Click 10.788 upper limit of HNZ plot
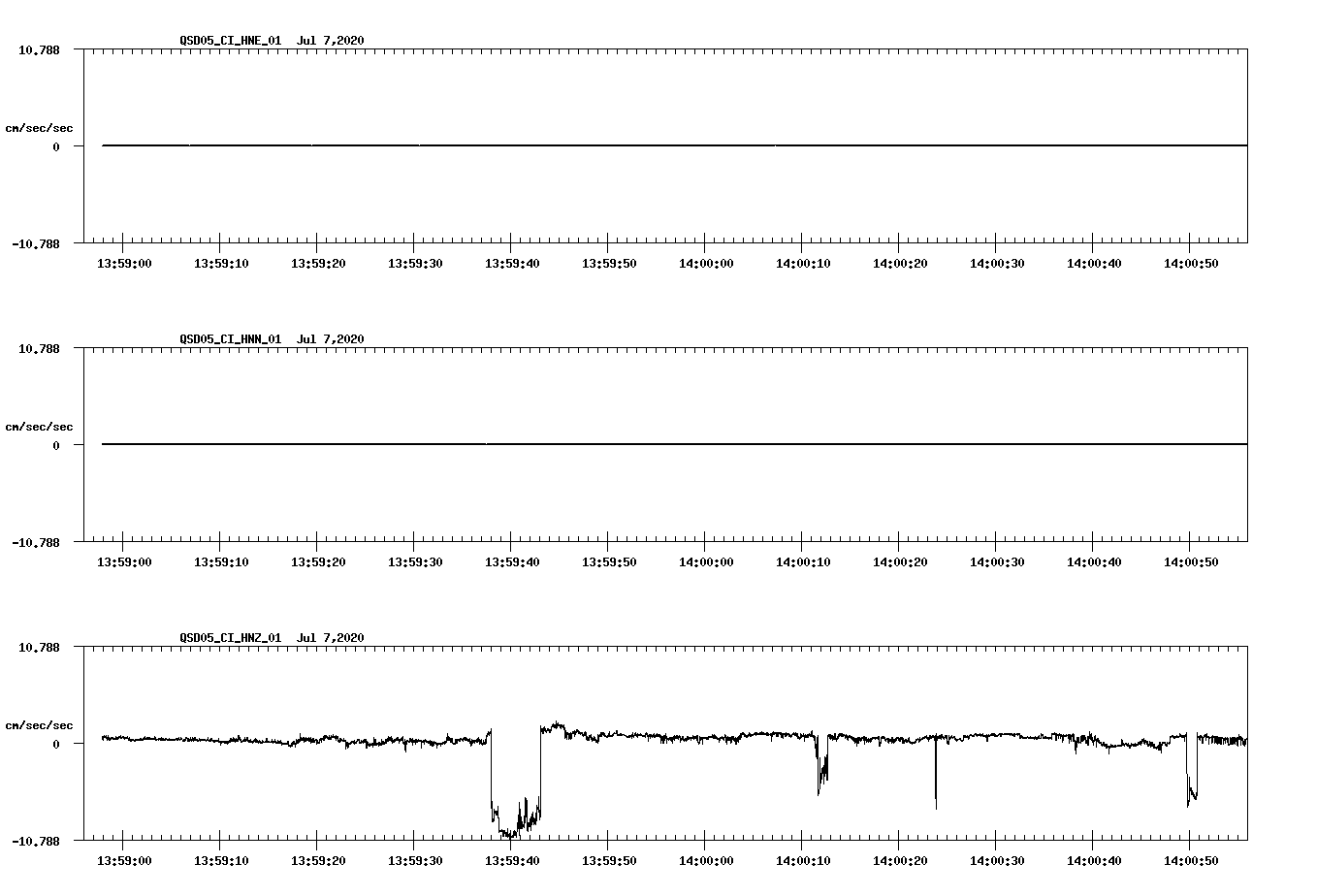1317x896 pixels. (x=39, y=647)
